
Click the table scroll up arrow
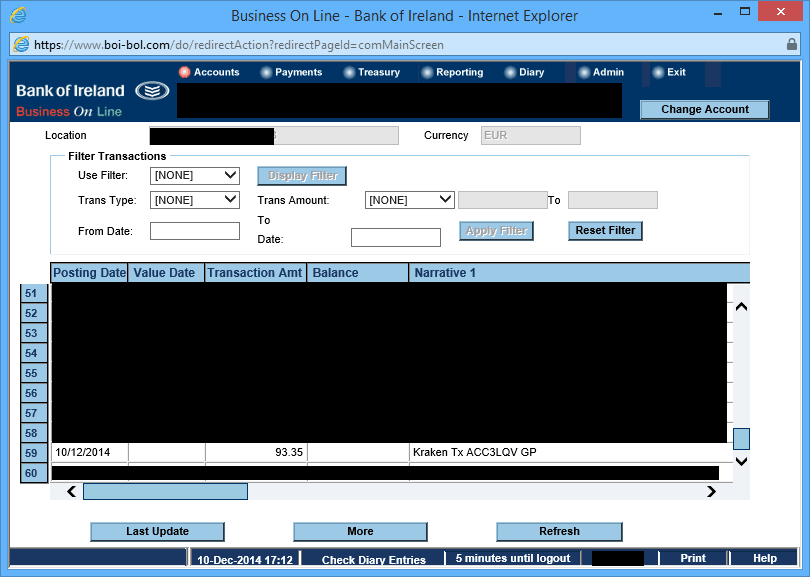click(x=741, y=307)
